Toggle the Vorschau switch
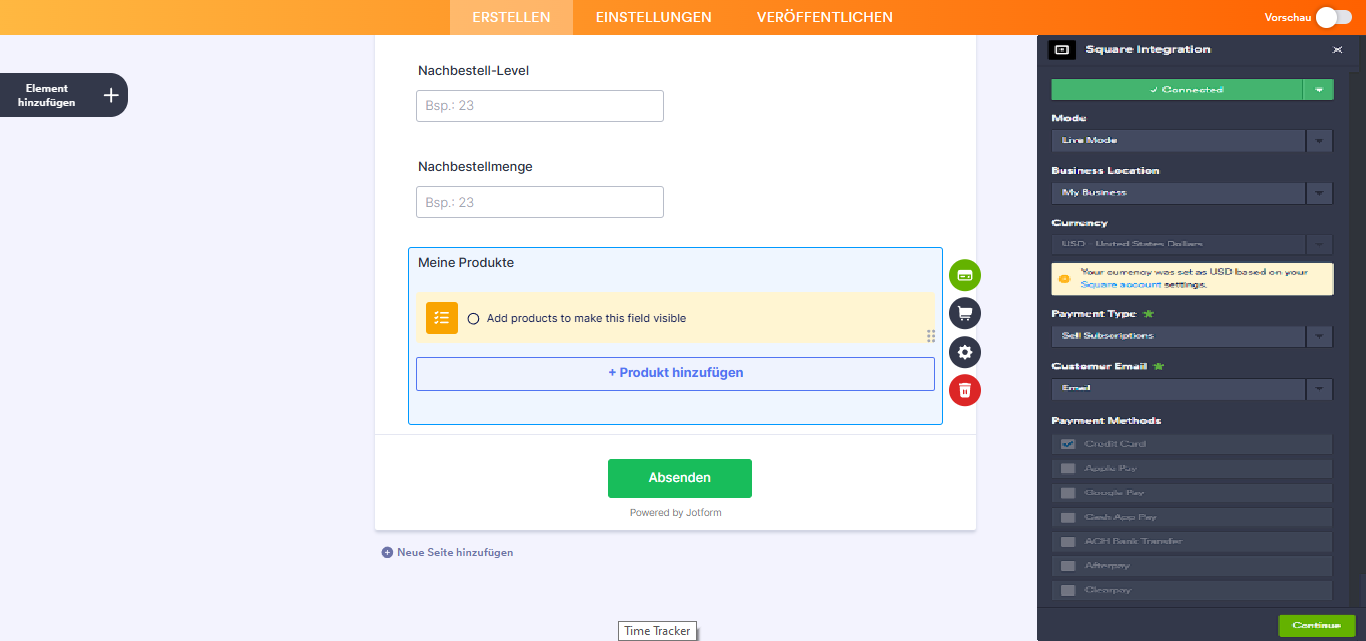 tap(1334, 17)
